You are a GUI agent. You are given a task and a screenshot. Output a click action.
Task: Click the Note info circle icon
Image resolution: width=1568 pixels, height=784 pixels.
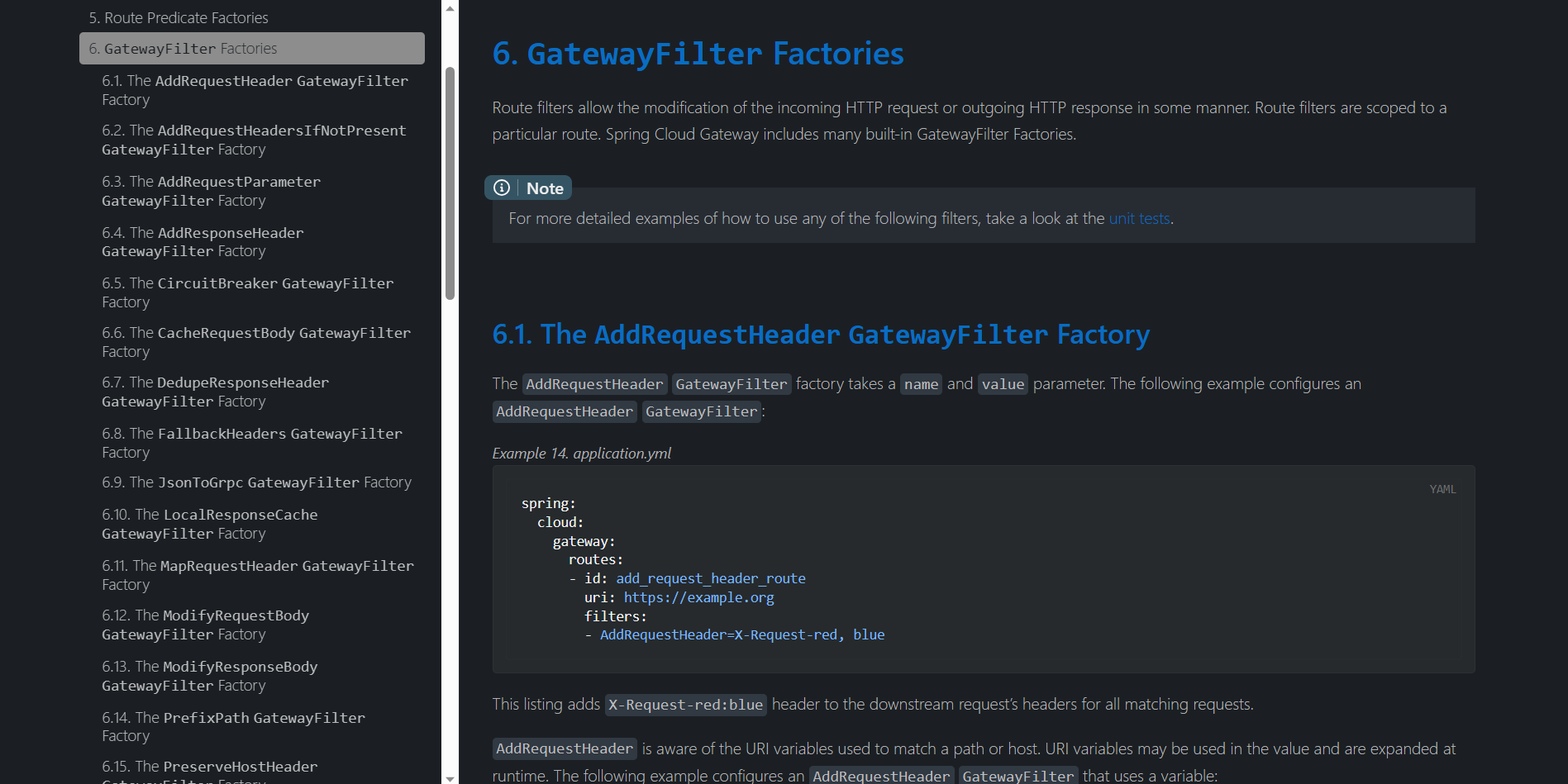tap(502, 188)
